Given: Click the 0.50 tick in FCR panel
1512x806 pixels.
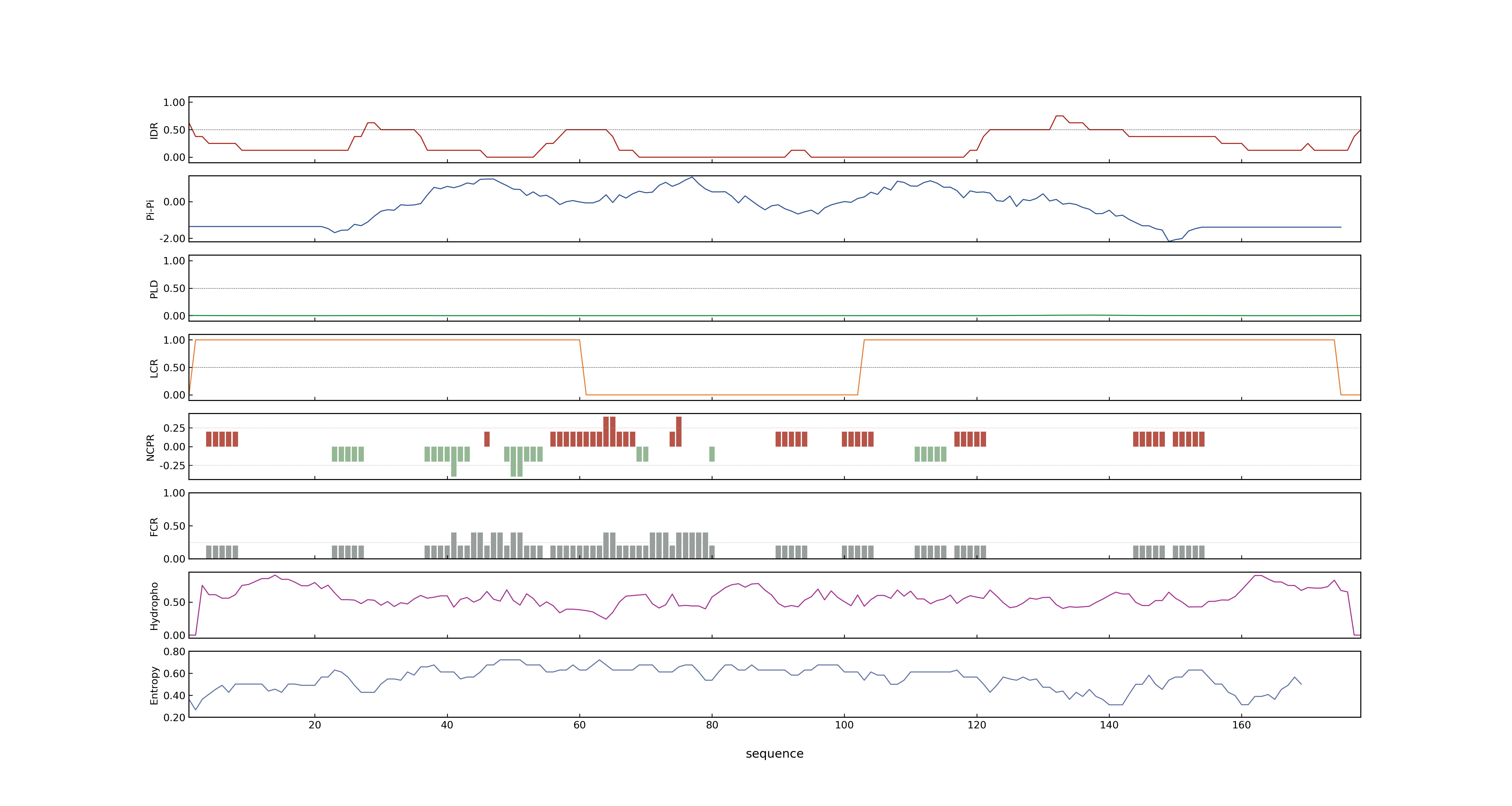Looking at the screenshot, I should [x=174, y=526].
